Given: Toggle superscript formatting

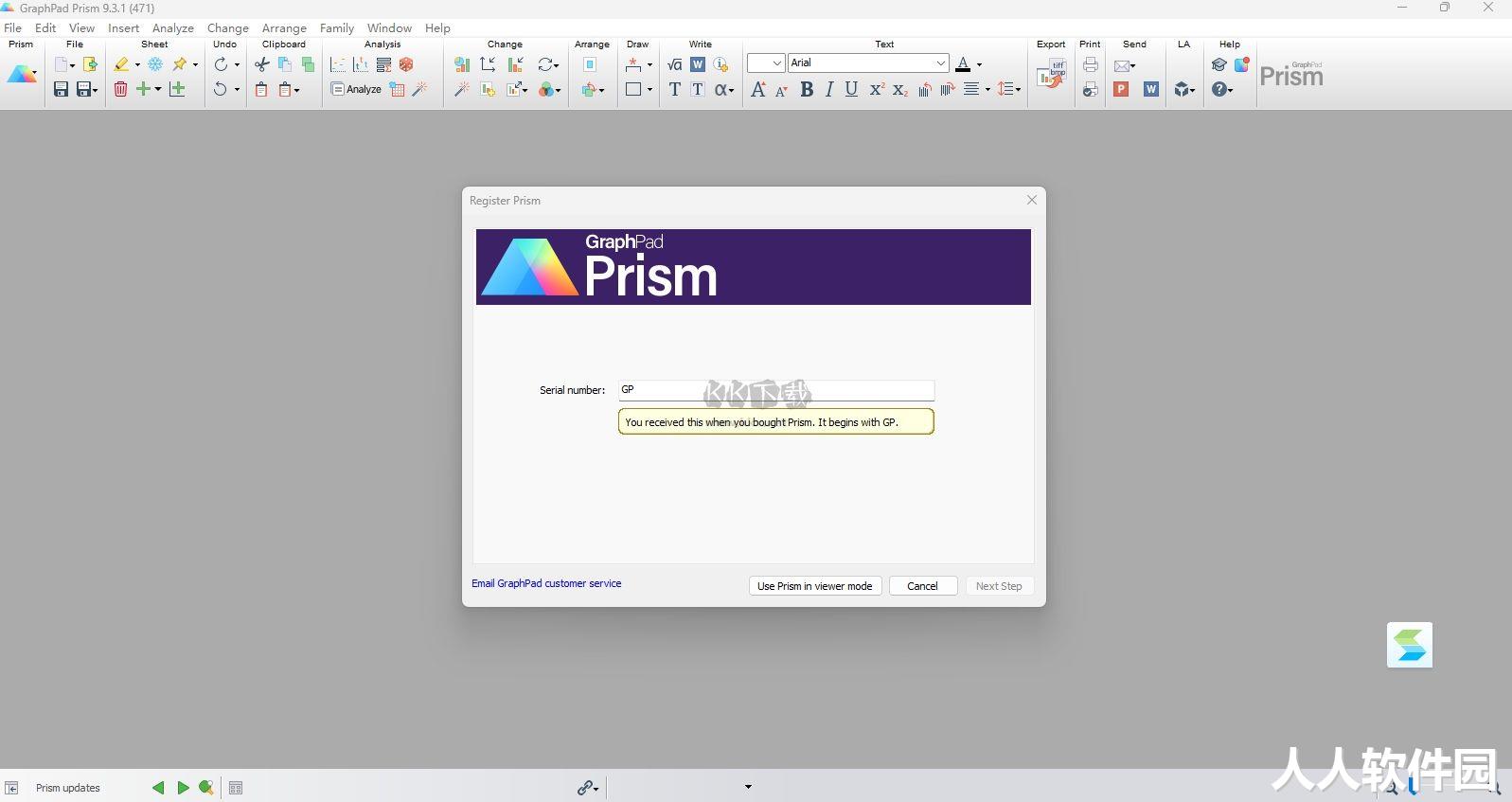Looking at the screenshot, I should click(877, 89).
